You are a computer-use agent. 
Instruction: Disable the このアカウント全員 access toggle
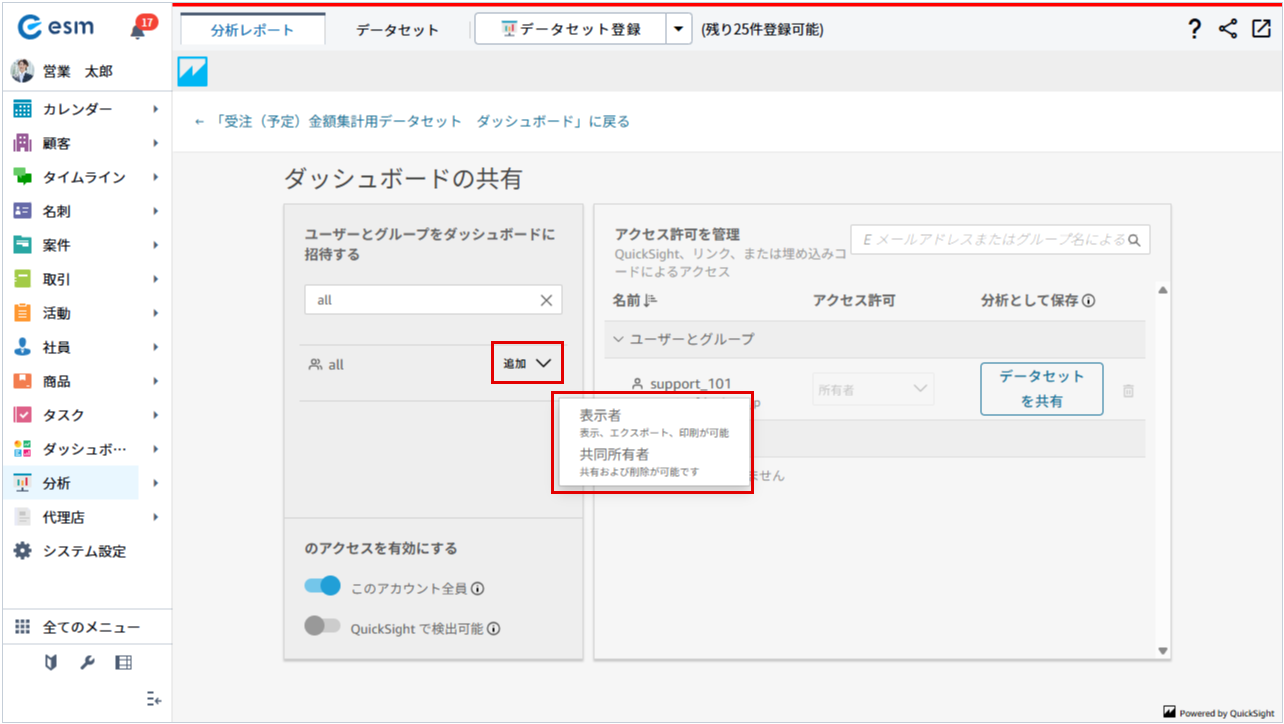pos(323,587)
